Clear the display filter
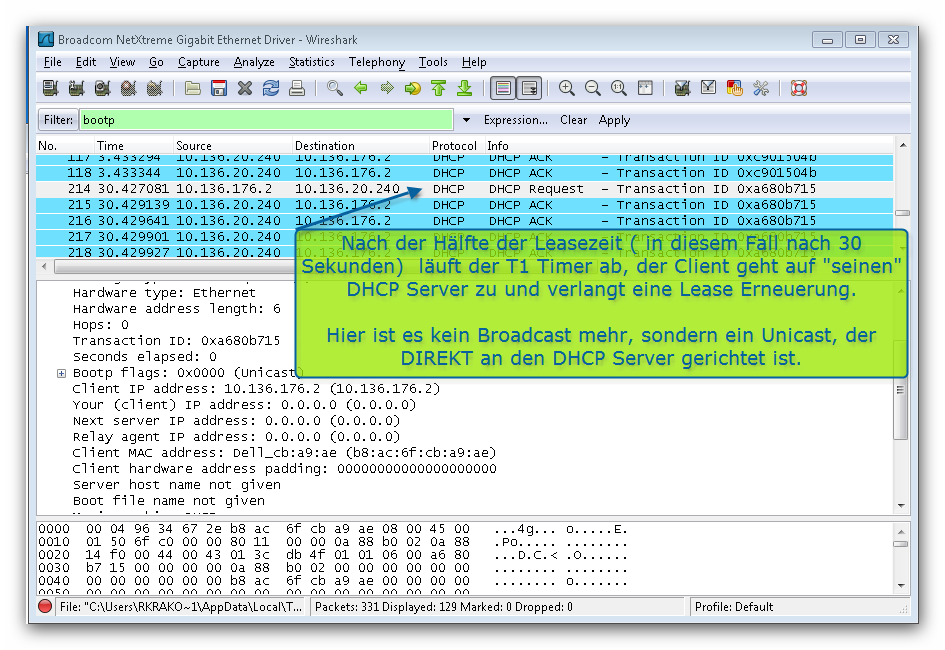Screen dimensions: 945x650 (573, 120)
